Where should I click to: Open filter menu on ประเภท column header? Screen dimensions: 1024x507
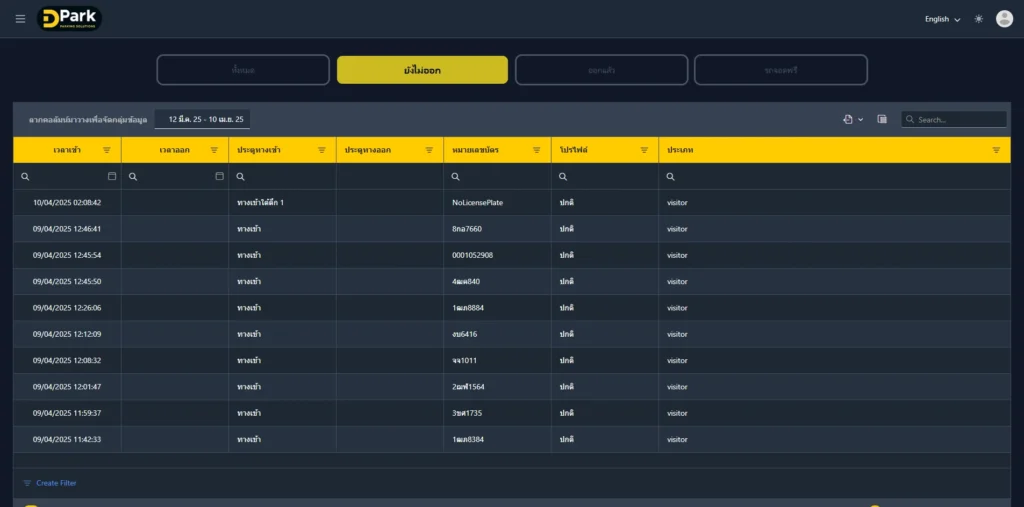996,150
